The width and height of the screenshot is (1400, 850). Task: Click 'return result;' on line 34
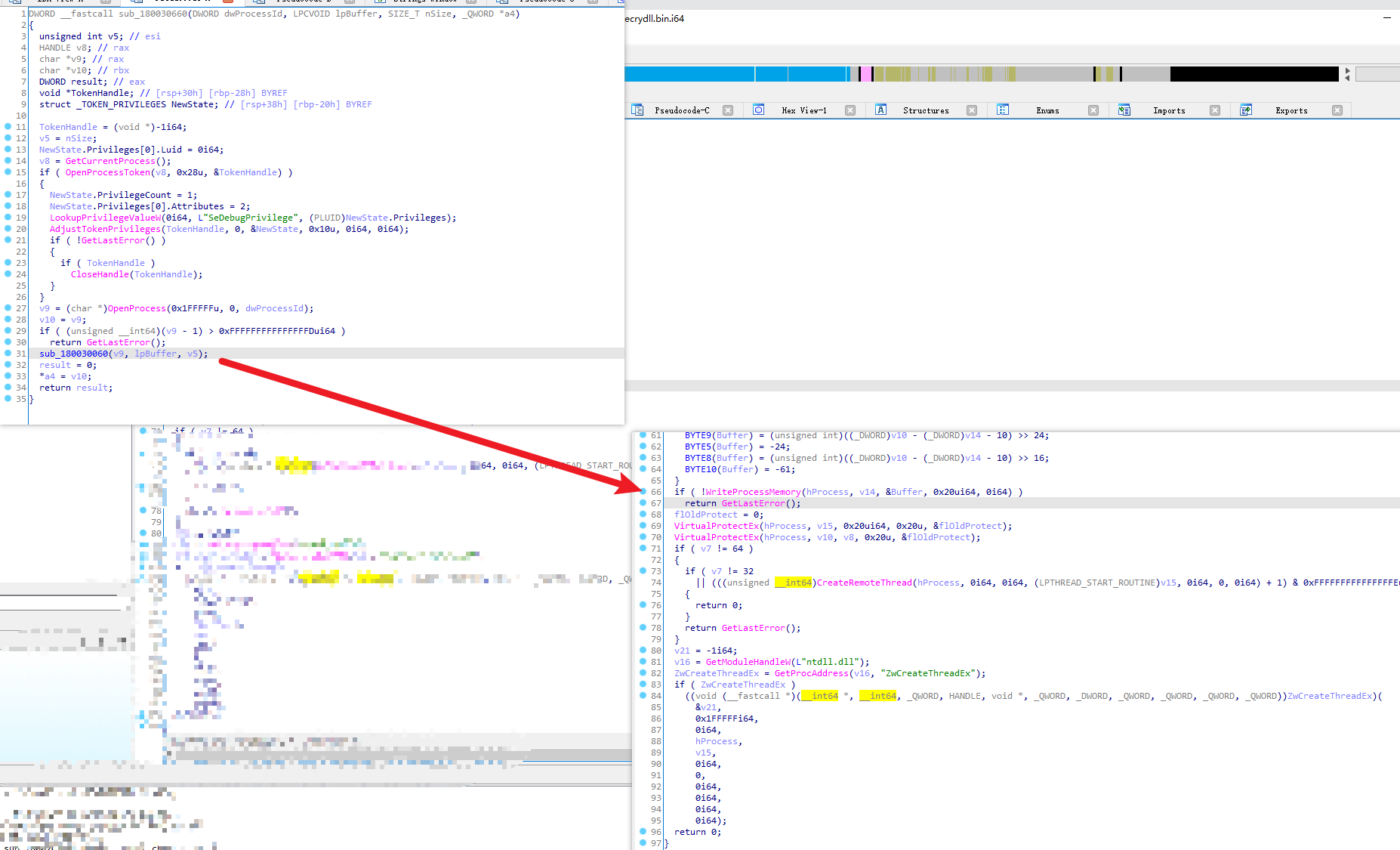pyautogui.click(x=76, y=388)
